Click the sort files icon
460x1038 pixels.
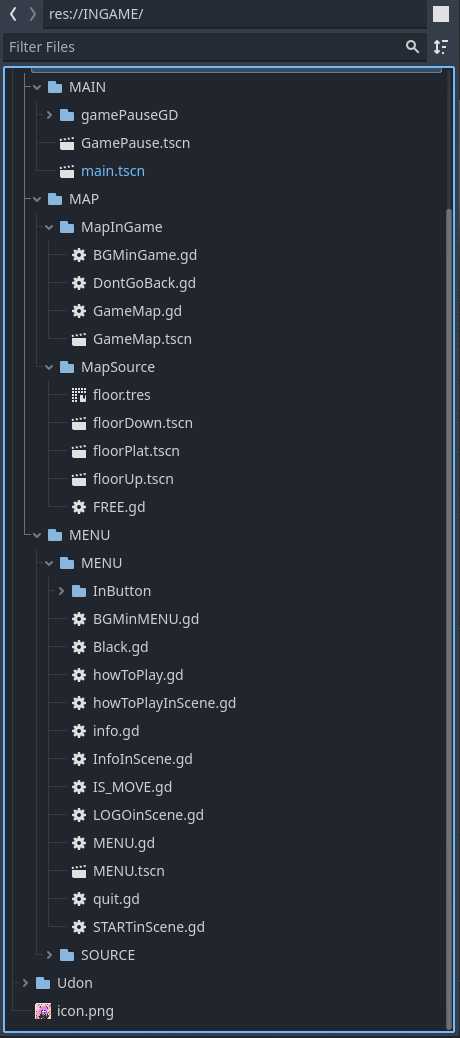coord(441,47)
